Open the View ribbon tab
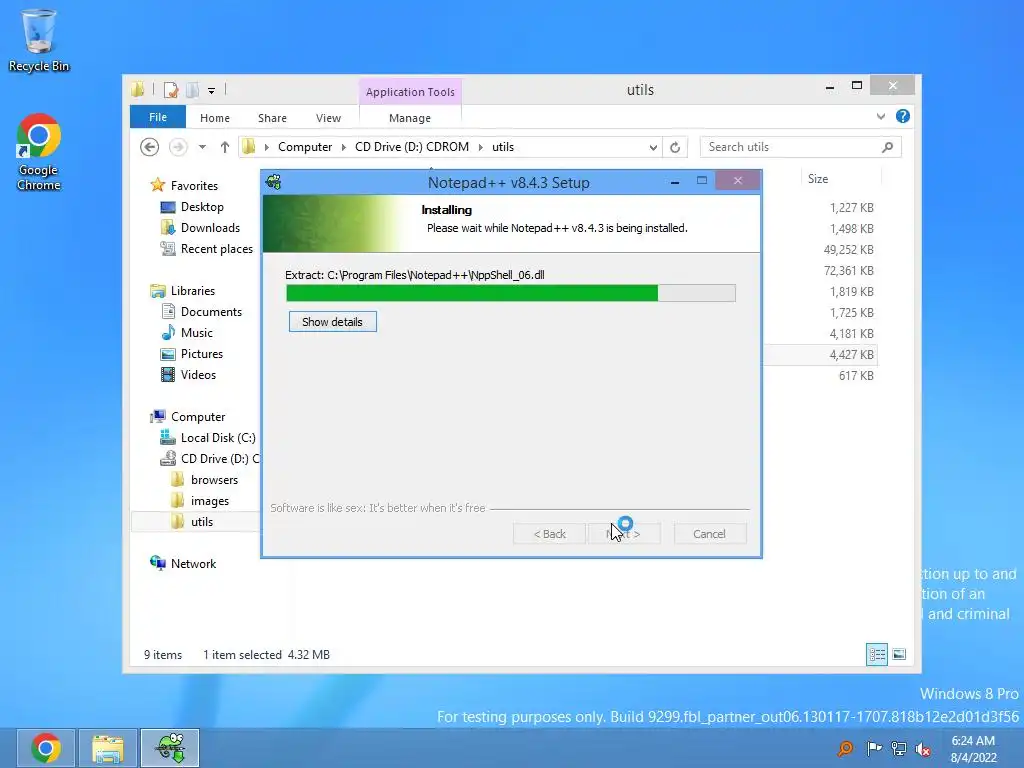1024x768 pixels. [328, 118]
